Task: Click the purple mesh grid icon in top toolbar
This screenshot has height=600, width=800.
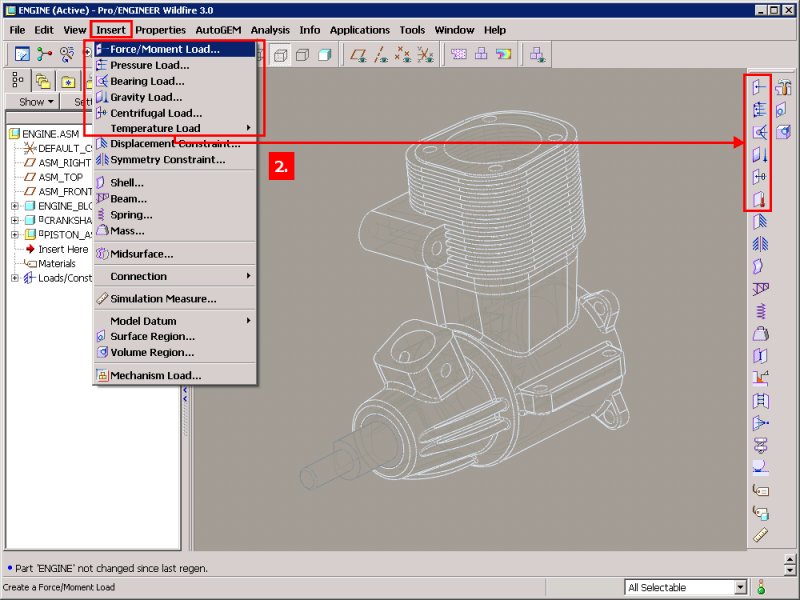Action: 458,54
